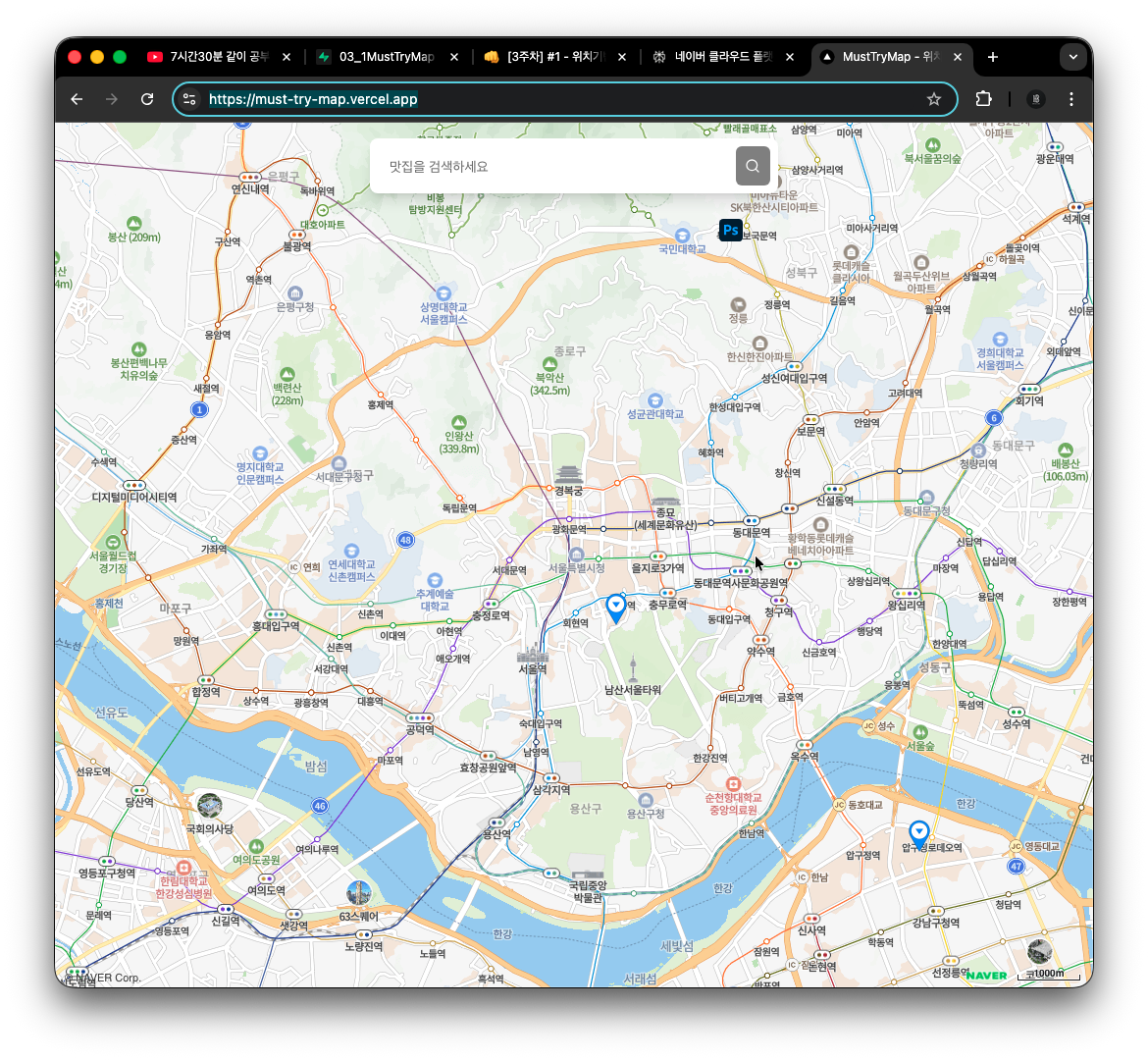Switch to the YouTube study stream tab
This screenshot has height=1060, width=1148.
point(216,57)
